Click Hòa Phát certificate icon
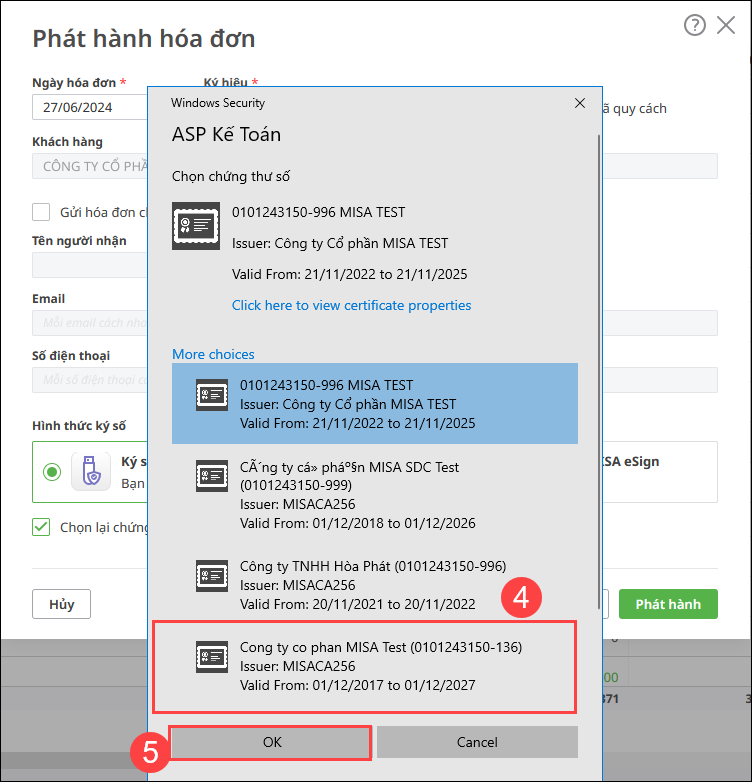 (211, 573)
